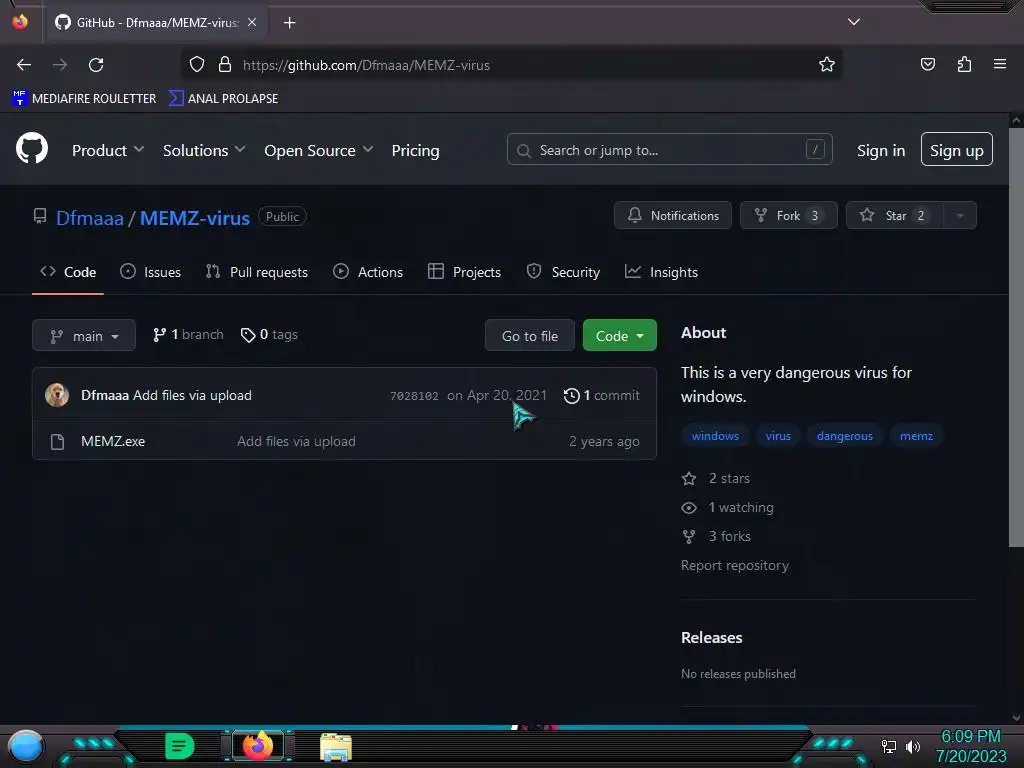
Task: Click the browser back arrow
Action: point(24,65)
